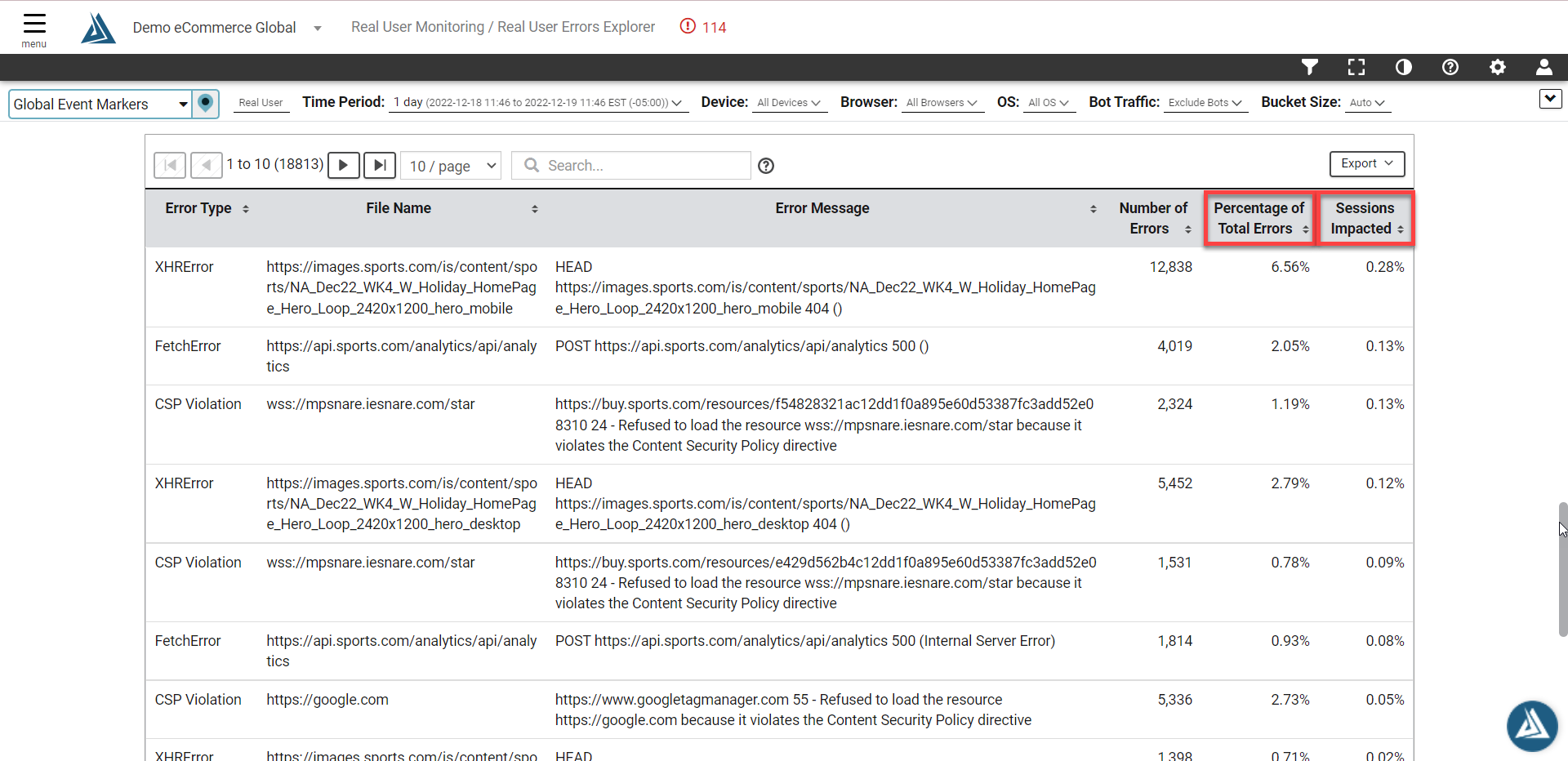Click the googletagmanager.com error message
Screen dimensions: 1568x761
click(793, 710)
